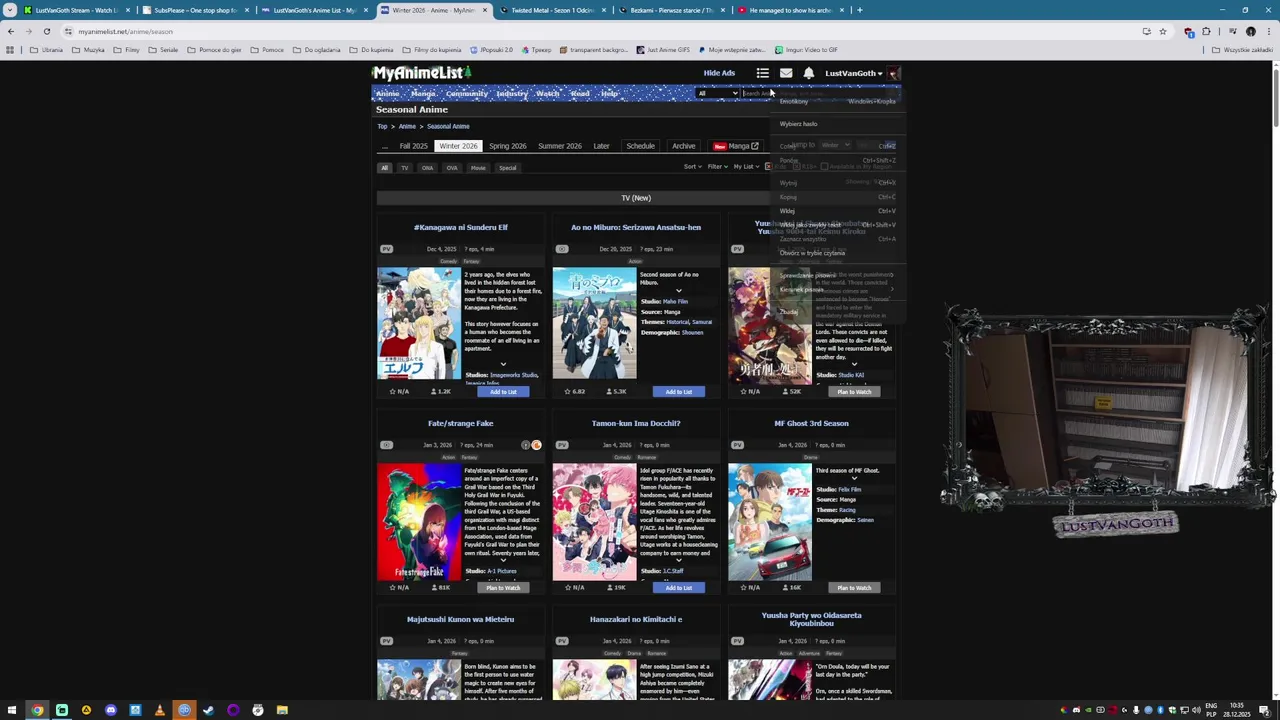Open the LustVanGoth account dropdown
The image size is (1280, 720).
853,73
